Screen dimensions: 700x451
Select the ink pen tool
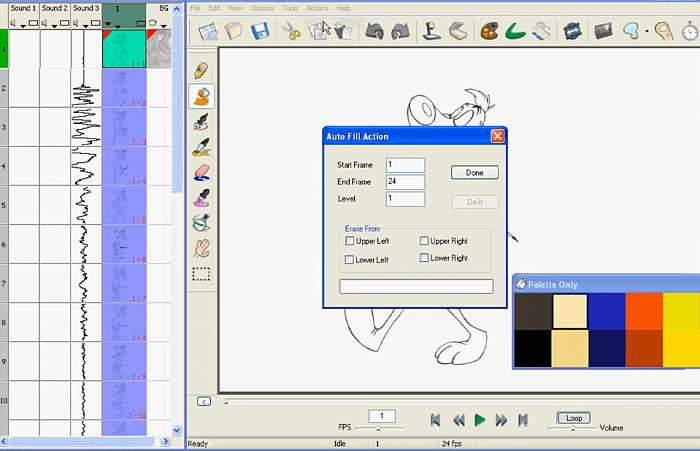[201, 121]
